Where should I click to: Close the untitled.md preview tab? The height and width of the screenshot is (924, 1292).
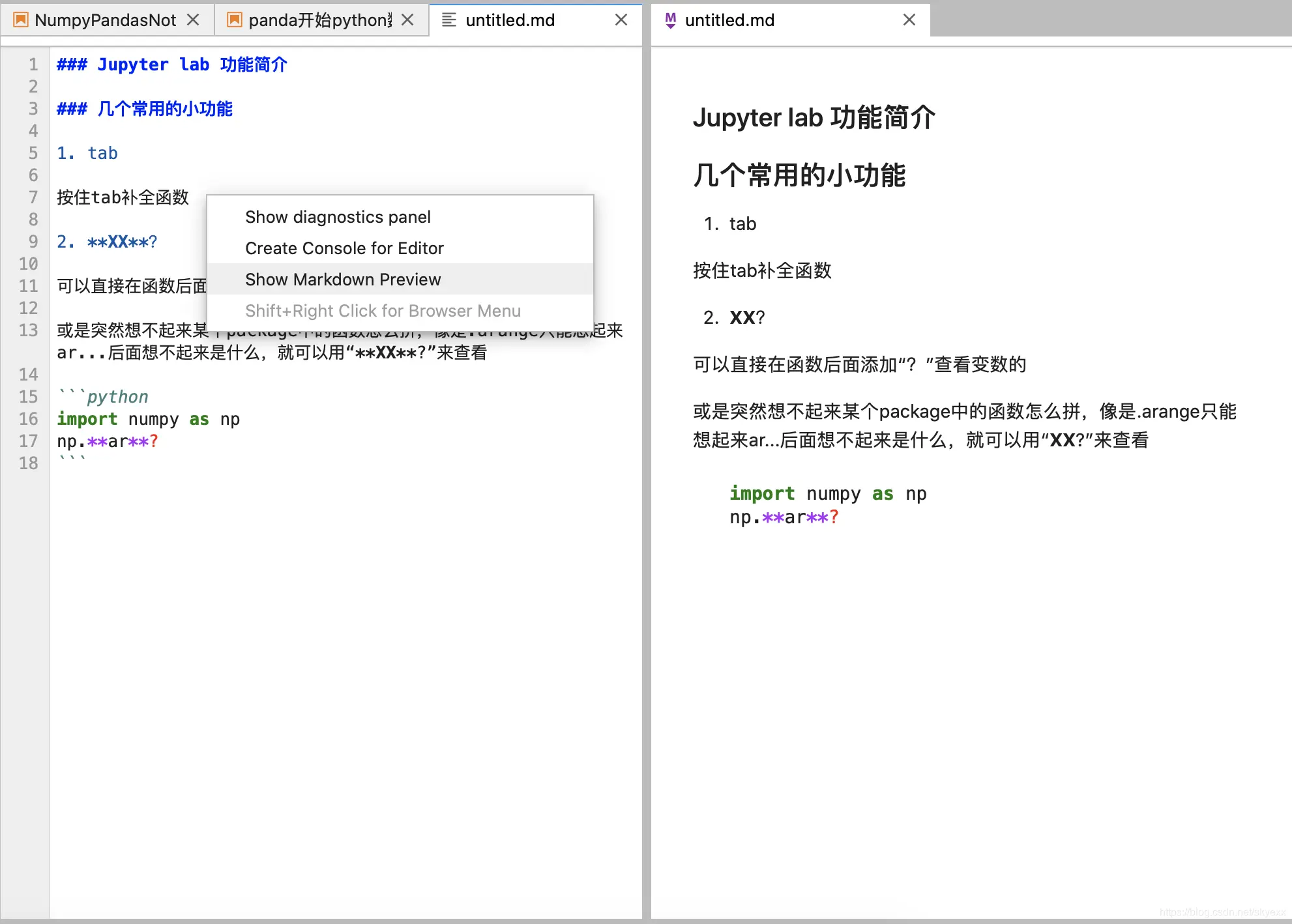tap(909, 20)
